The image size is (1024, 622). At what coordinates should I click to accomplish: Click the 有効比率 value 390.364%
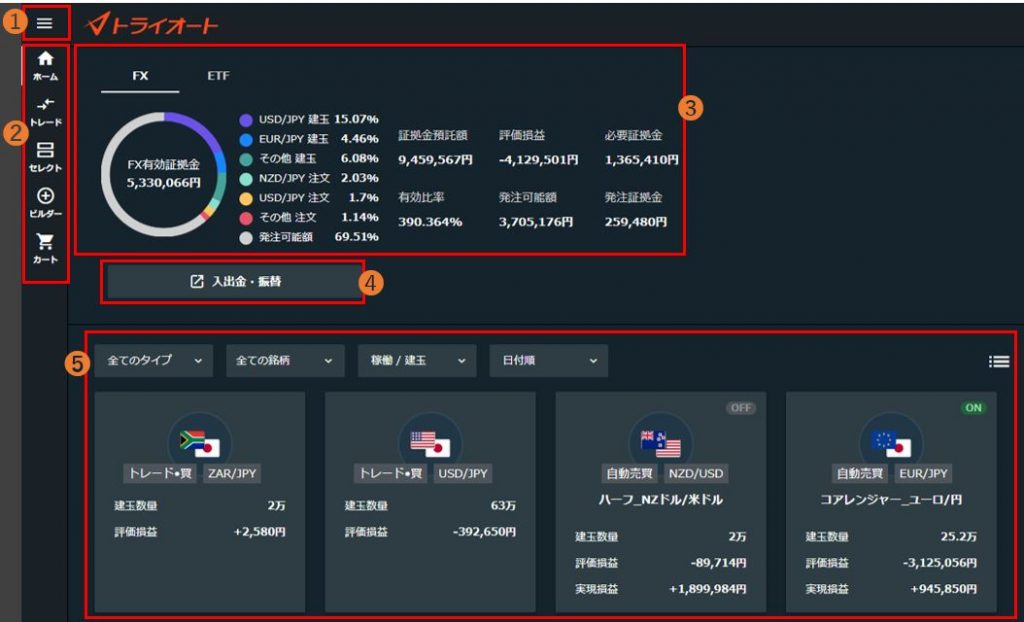click(x=430, y=222)
